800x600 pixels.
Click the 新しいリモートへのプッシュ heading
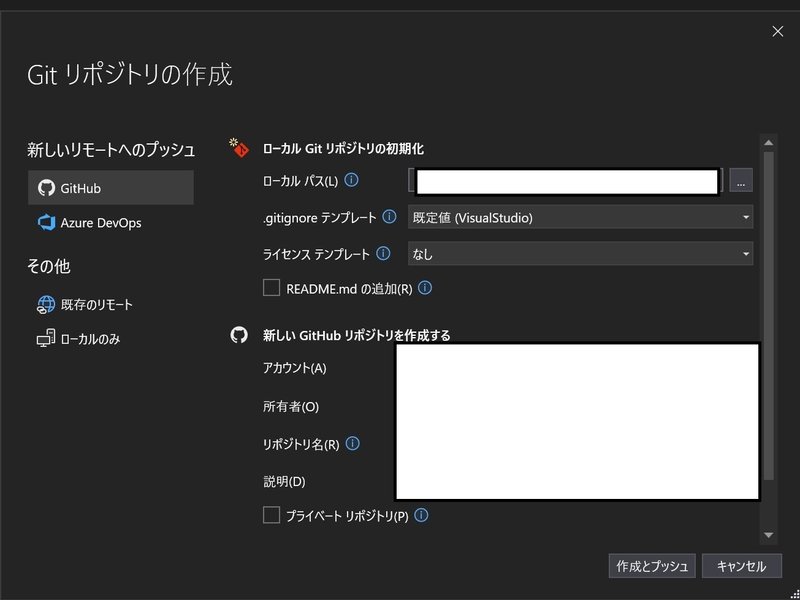coord(111,150)
